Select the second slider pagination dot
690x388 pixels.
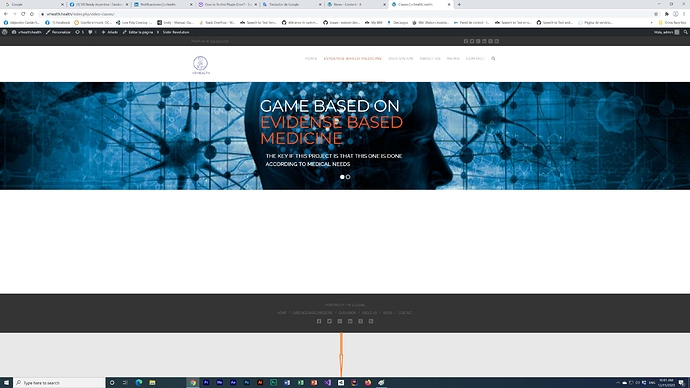348,177
